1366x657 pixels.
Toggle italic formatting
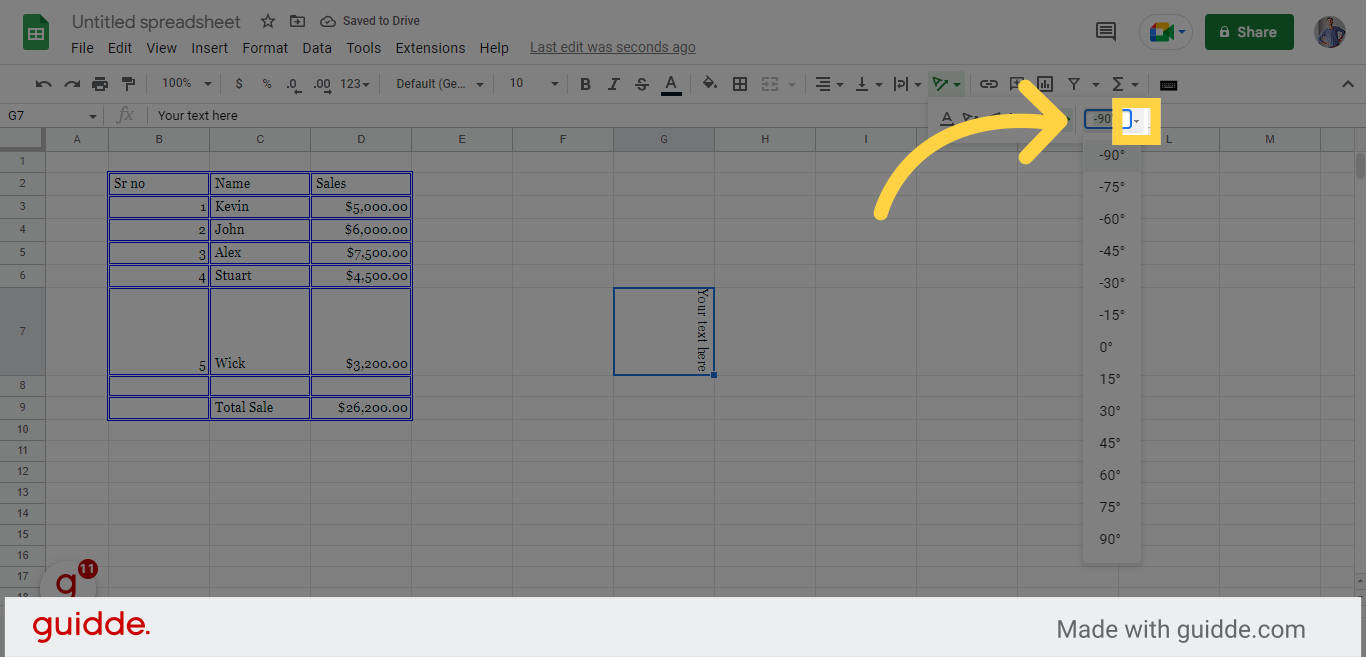coord(613,84)
